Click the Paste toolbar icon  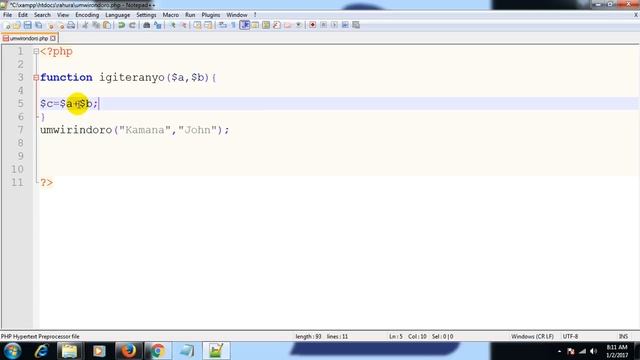tap(107, 25)
